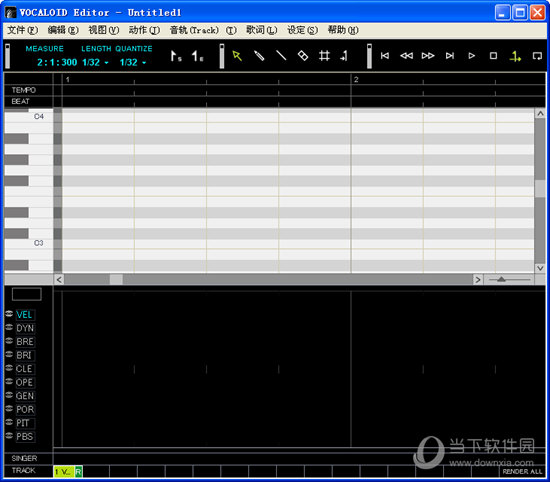Click the measure 2 ruler marker
The image size is (550, 482).
pos(356,80)
